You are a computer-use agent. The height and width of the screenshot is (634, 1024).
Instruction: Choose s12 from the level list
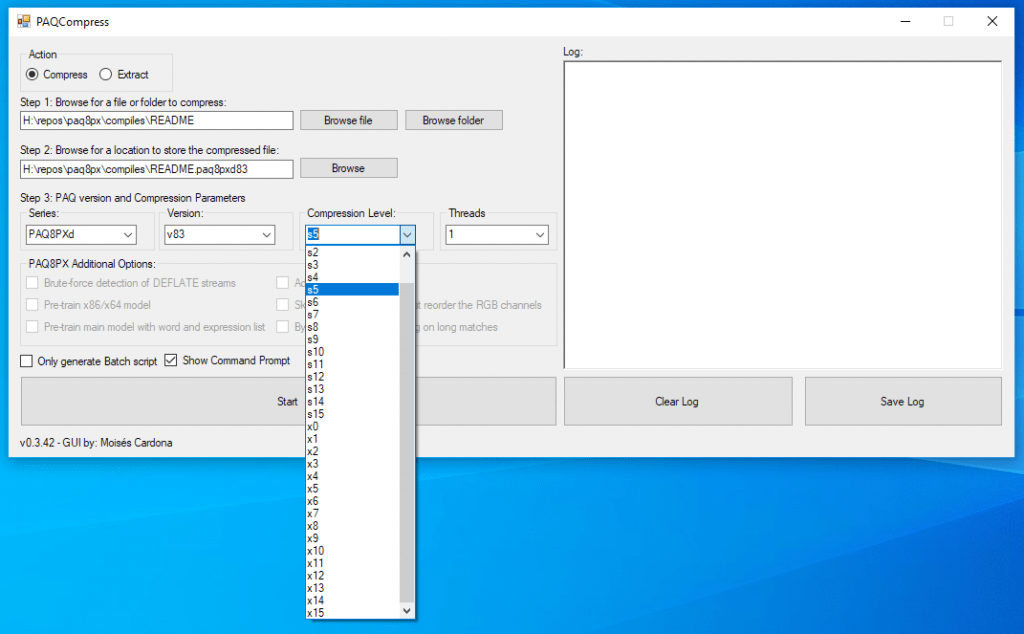point(353,377)
